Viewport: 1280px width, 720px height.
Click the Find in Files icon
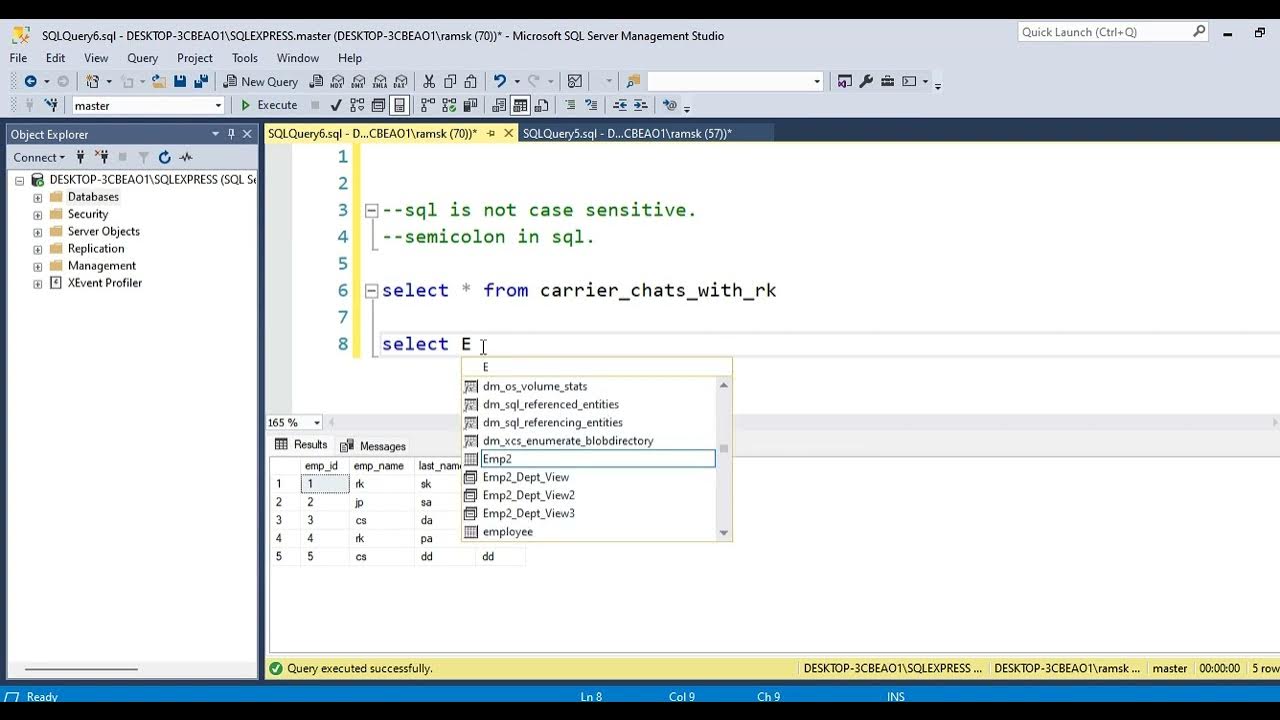tap(633, 81)
